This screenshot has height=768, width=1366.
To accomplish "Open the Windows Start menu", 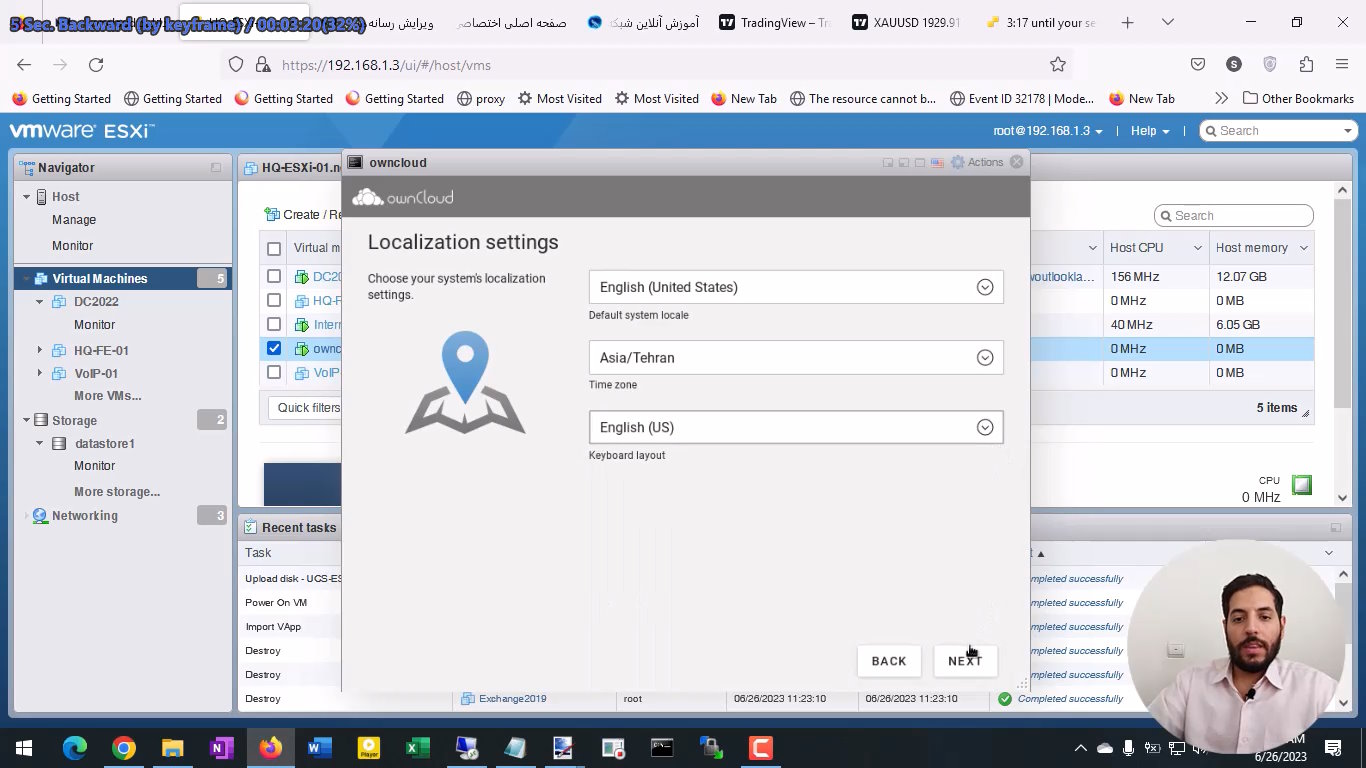I will point(24,748).
